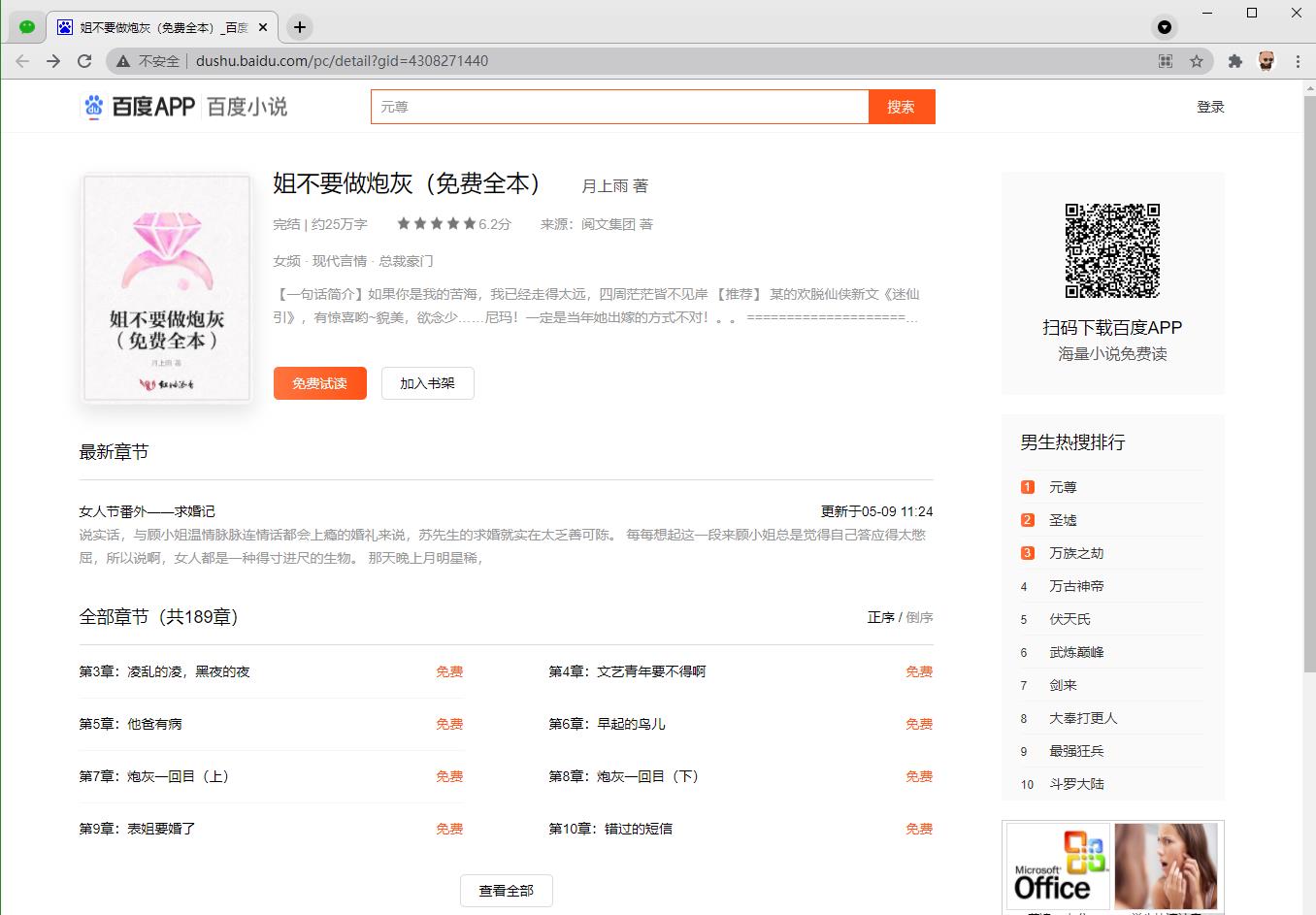Click the 免费试读 button
The width and height of the screenshot is (1316, 915).
tap(320, 383)
